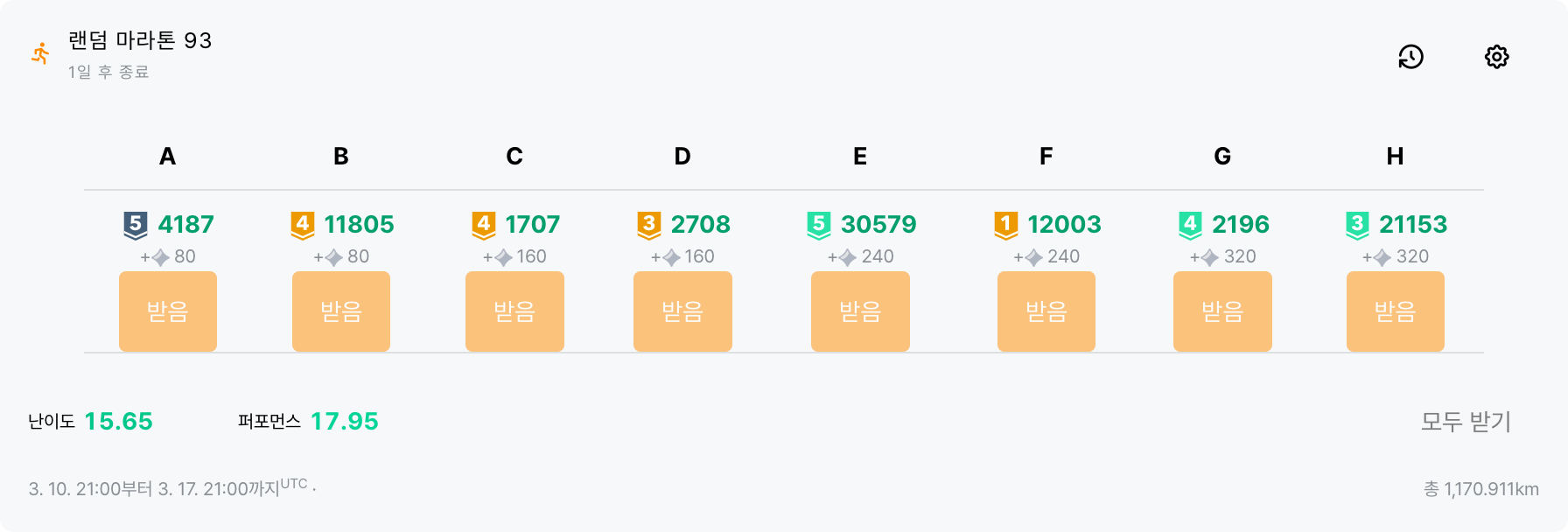
Task: Click the green badge next to 21153
Action: [x=1357, y=225]
